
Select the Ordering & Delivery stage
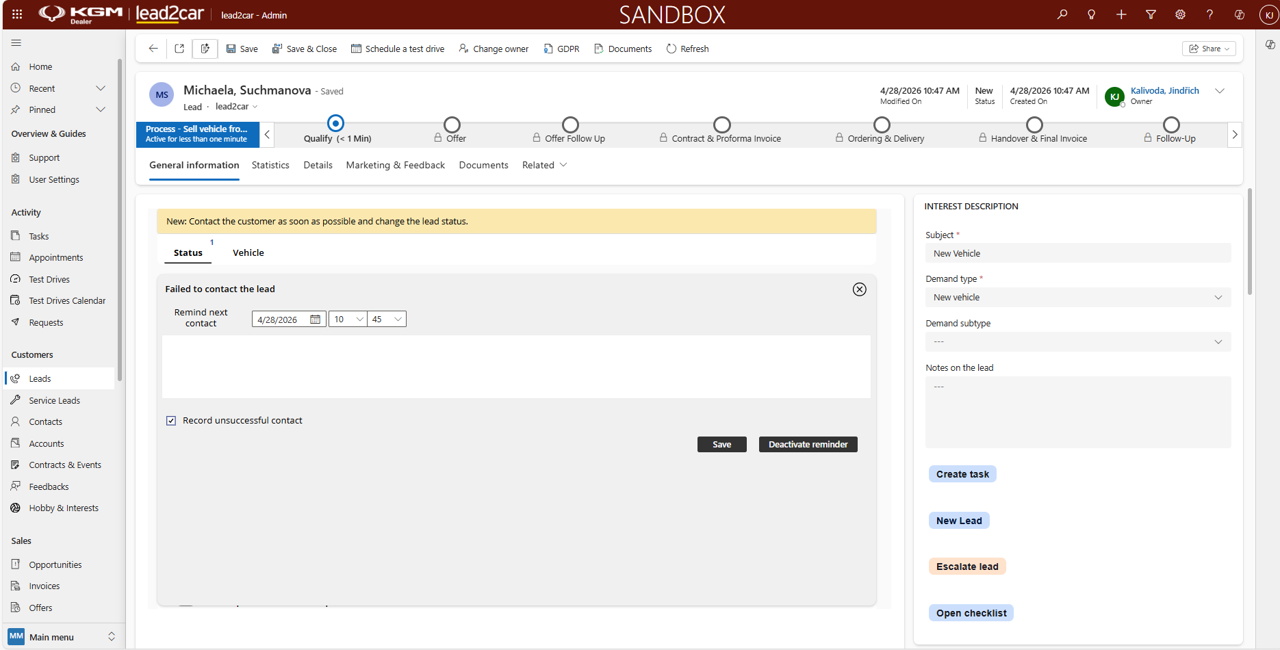tap(881, 125)
